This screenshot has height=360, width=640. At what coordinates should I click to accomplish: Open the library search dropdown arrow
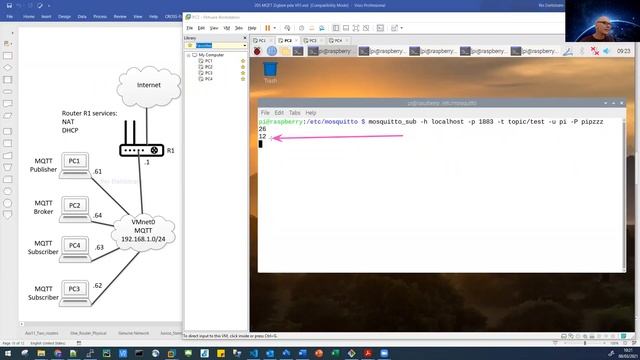click(244, 45)
